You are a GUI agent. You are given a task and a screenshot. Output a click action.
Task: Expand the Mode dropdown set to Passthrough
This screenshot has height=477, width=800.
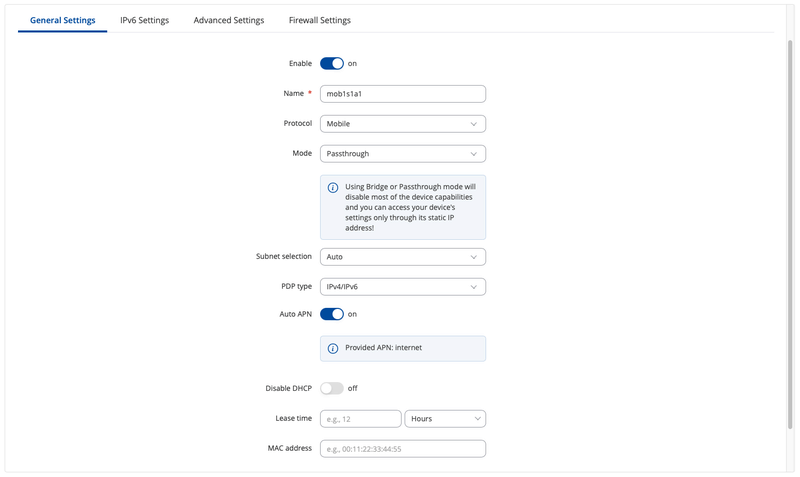[402, 154]
